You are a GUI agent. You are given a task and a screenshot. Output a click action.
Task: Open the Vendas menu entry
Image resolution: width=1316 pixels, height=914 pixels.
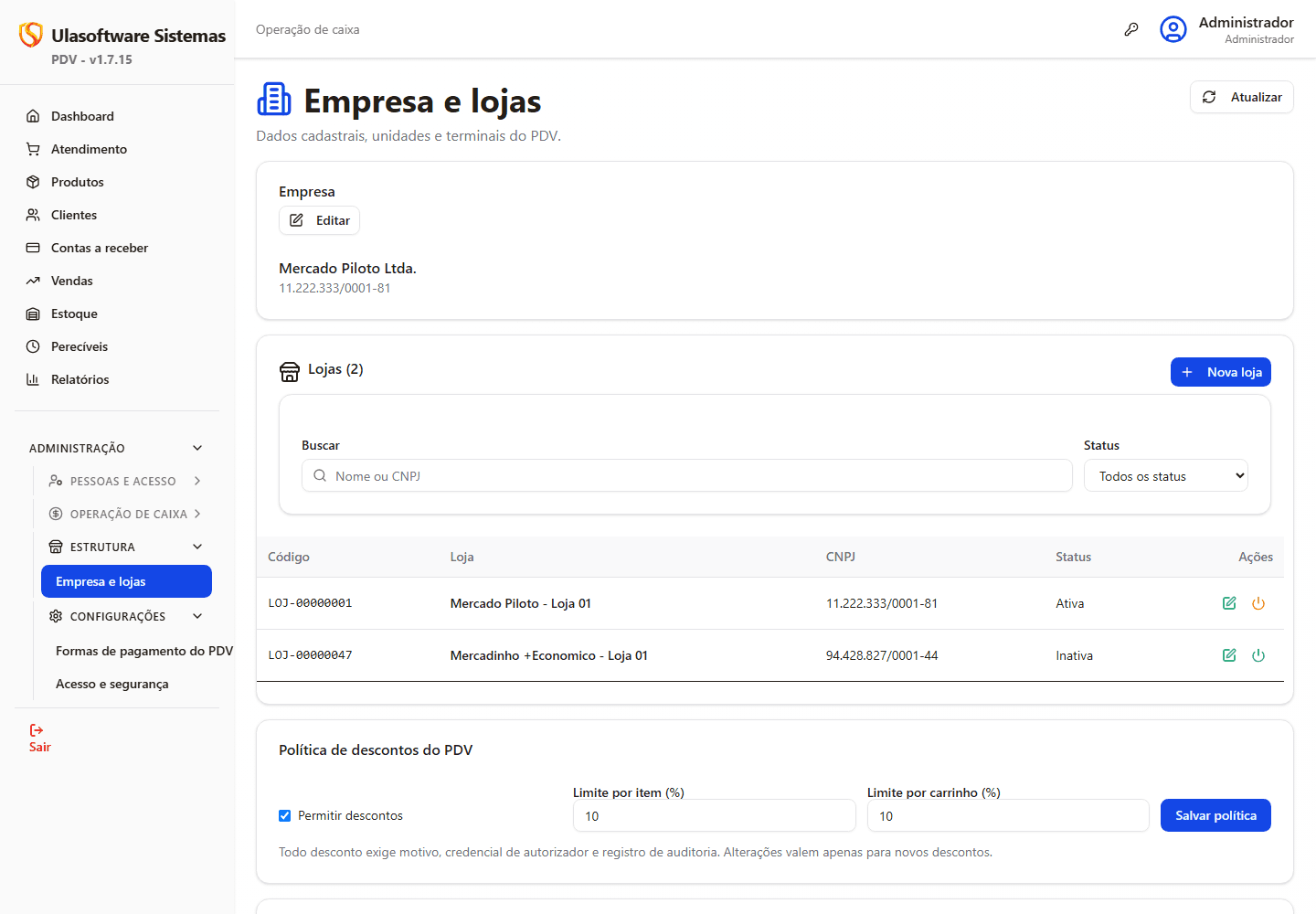72,281
